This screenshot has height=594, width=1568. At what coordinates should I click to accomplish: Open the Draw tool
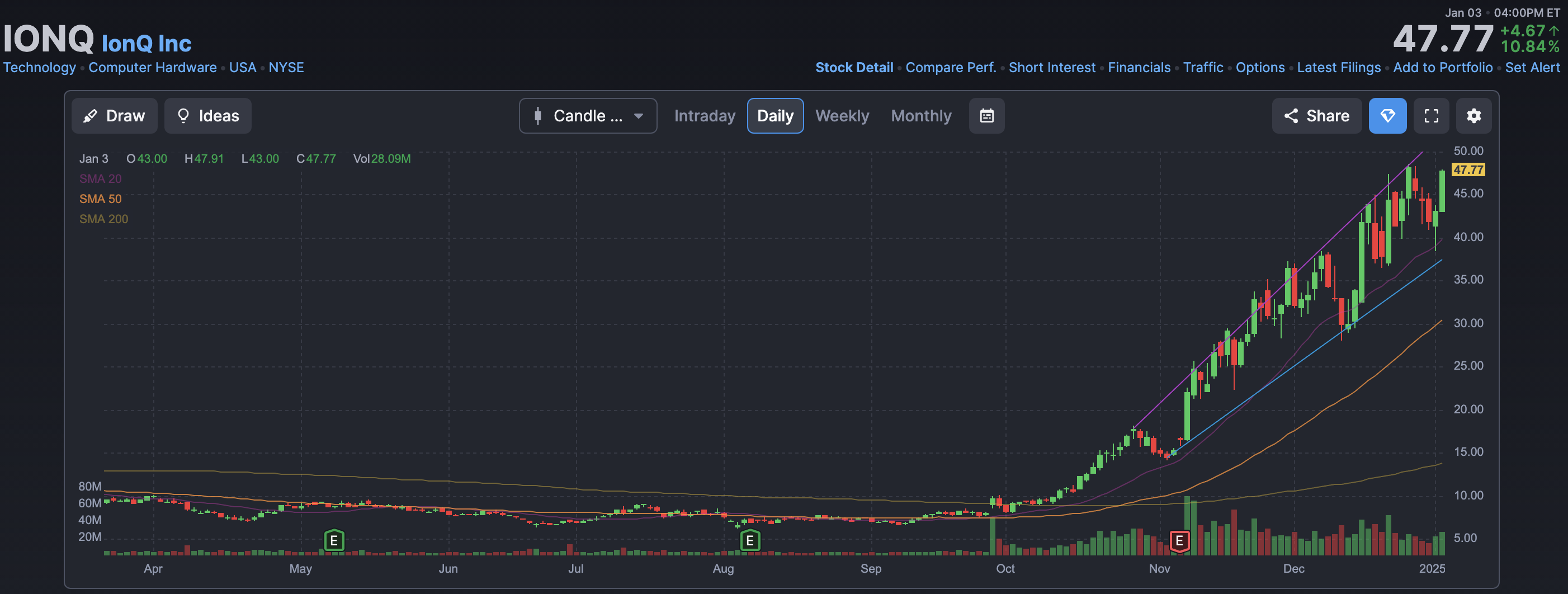click(x=115, y=116)
